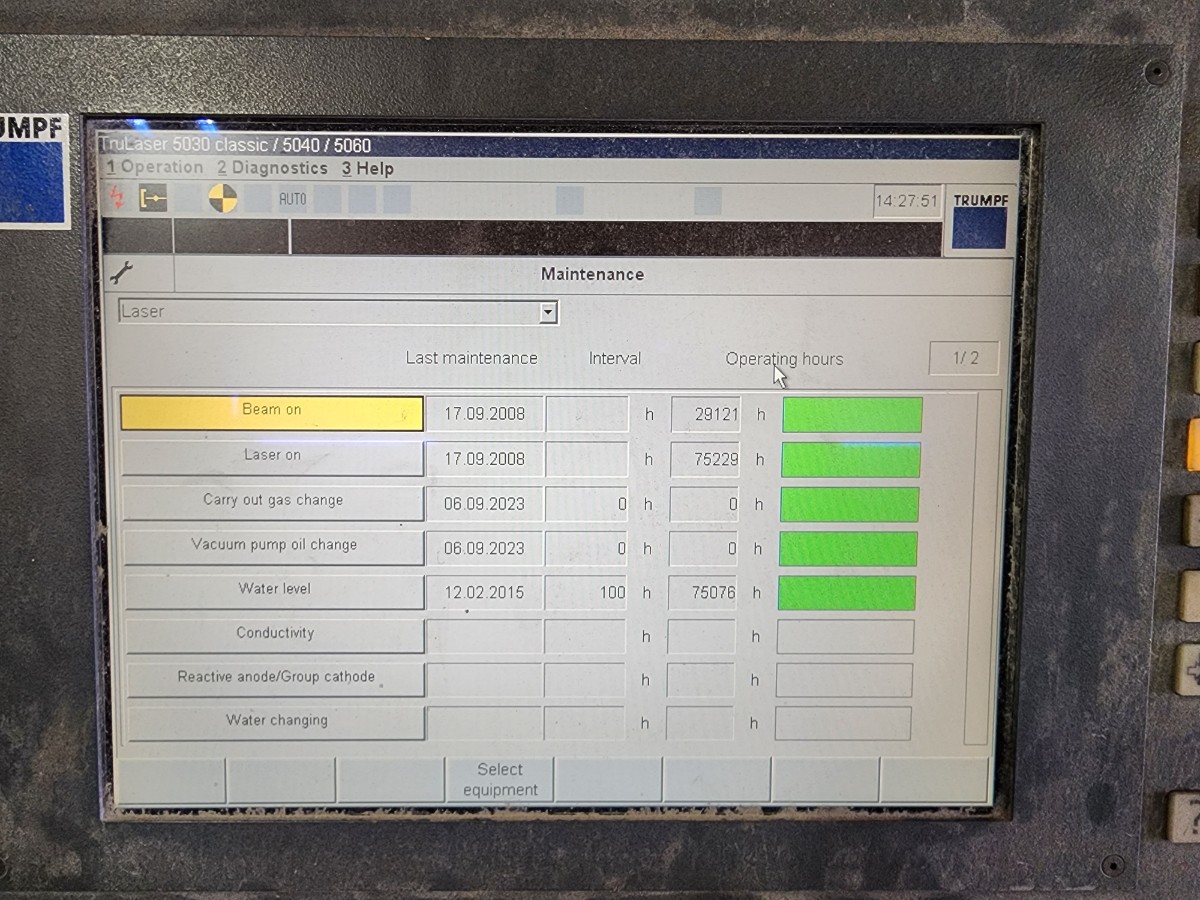Click the Beam on last maintenance date 17.09.2008
The width and height of the screenshot is (1200, 900).
point(485,414)
